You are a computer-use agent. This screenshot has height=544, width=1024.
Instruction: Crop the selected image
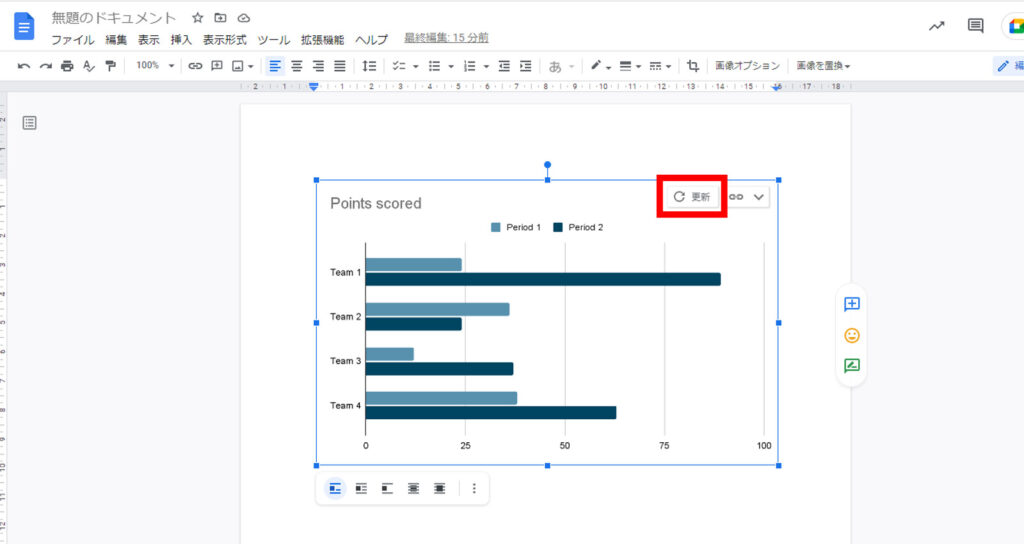[693, 66]
